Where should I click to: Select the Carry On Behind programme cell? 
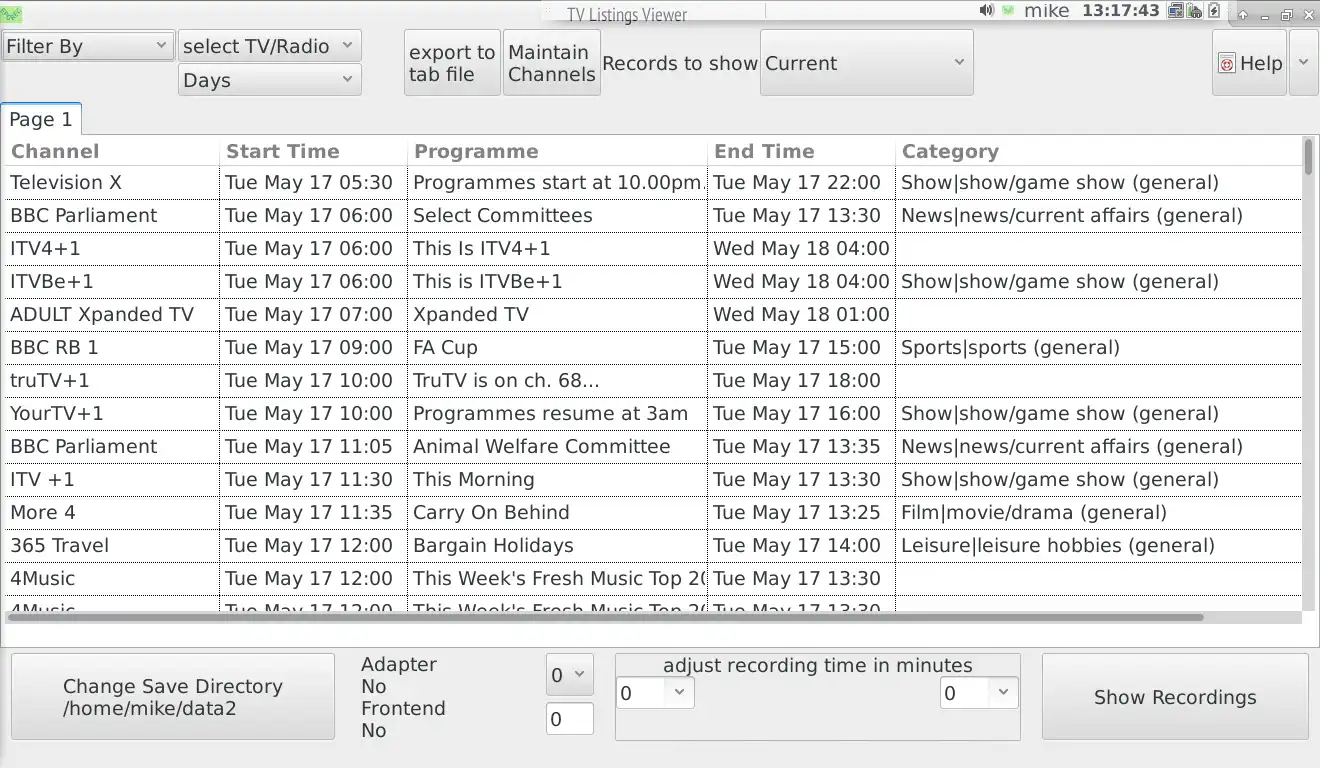pyautogui.click(x=558, y=513)
